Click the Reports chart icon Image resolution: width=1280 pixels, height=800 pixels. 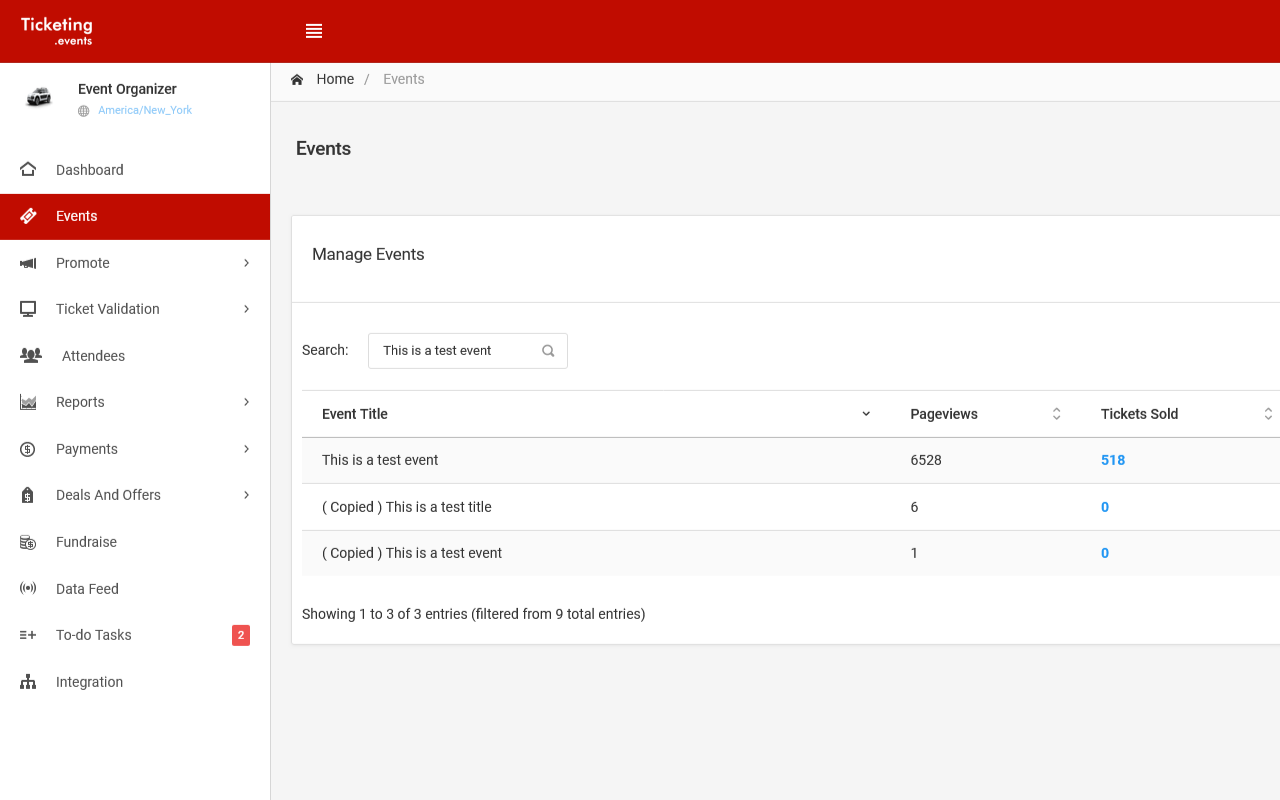click(28, 402)
